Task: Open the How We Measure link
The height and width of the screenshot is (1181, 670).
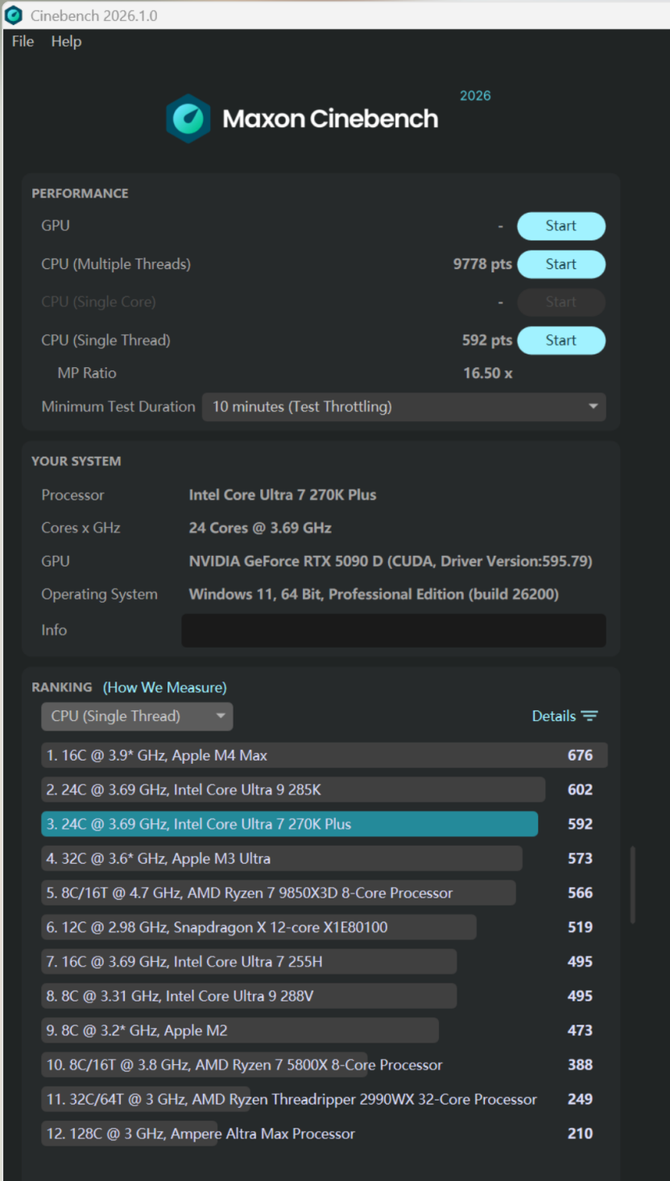Action: point(165,687)
